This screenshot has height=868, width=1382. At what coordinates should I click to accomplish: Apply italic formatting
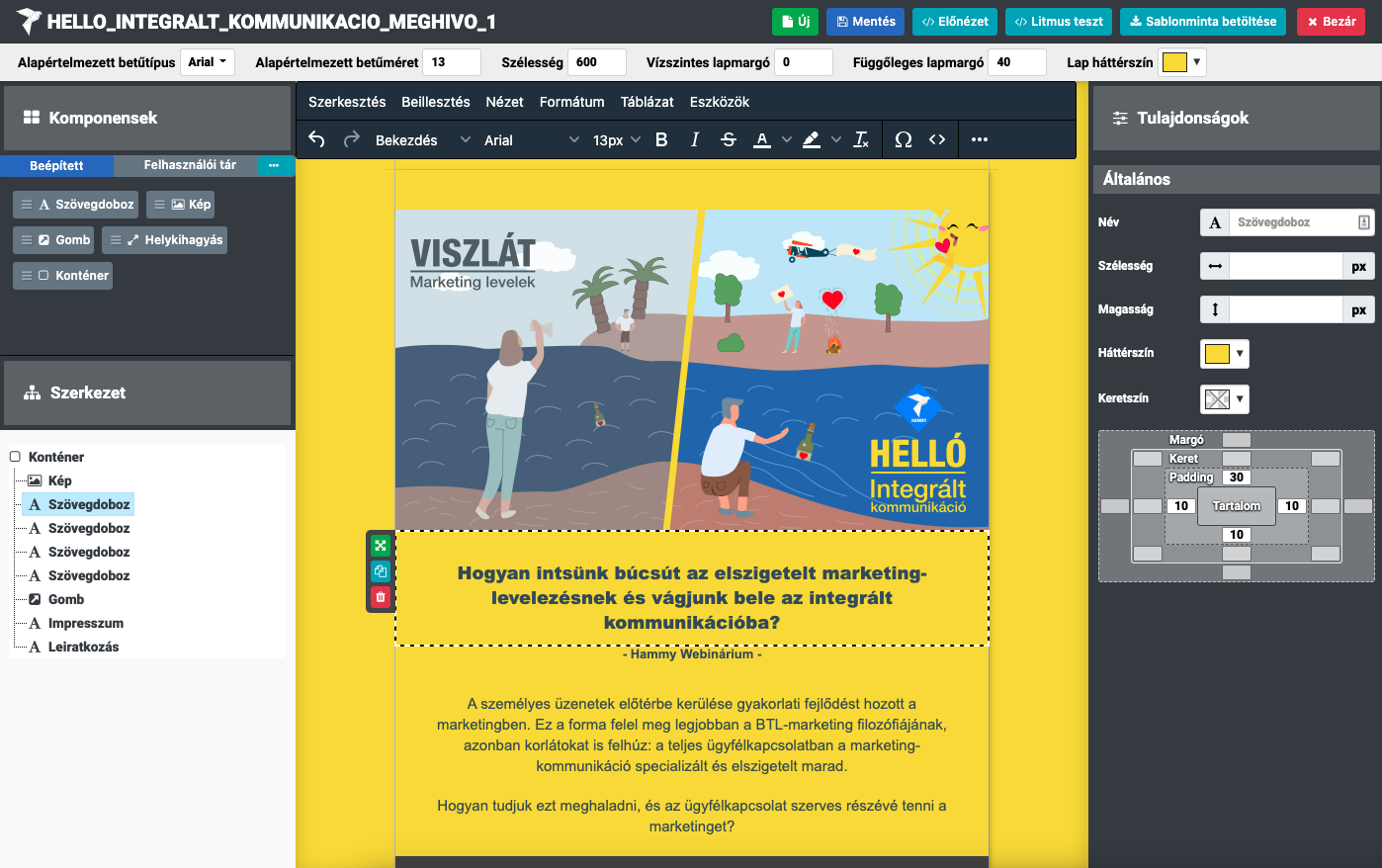(695, 139)
